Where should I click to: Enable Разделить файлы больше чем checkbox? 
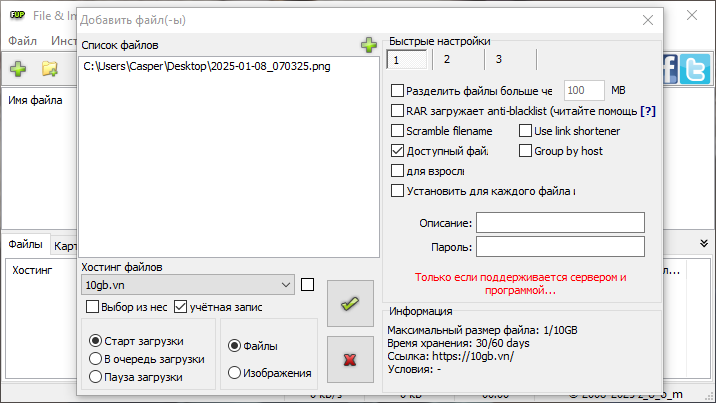pos(397,90)
